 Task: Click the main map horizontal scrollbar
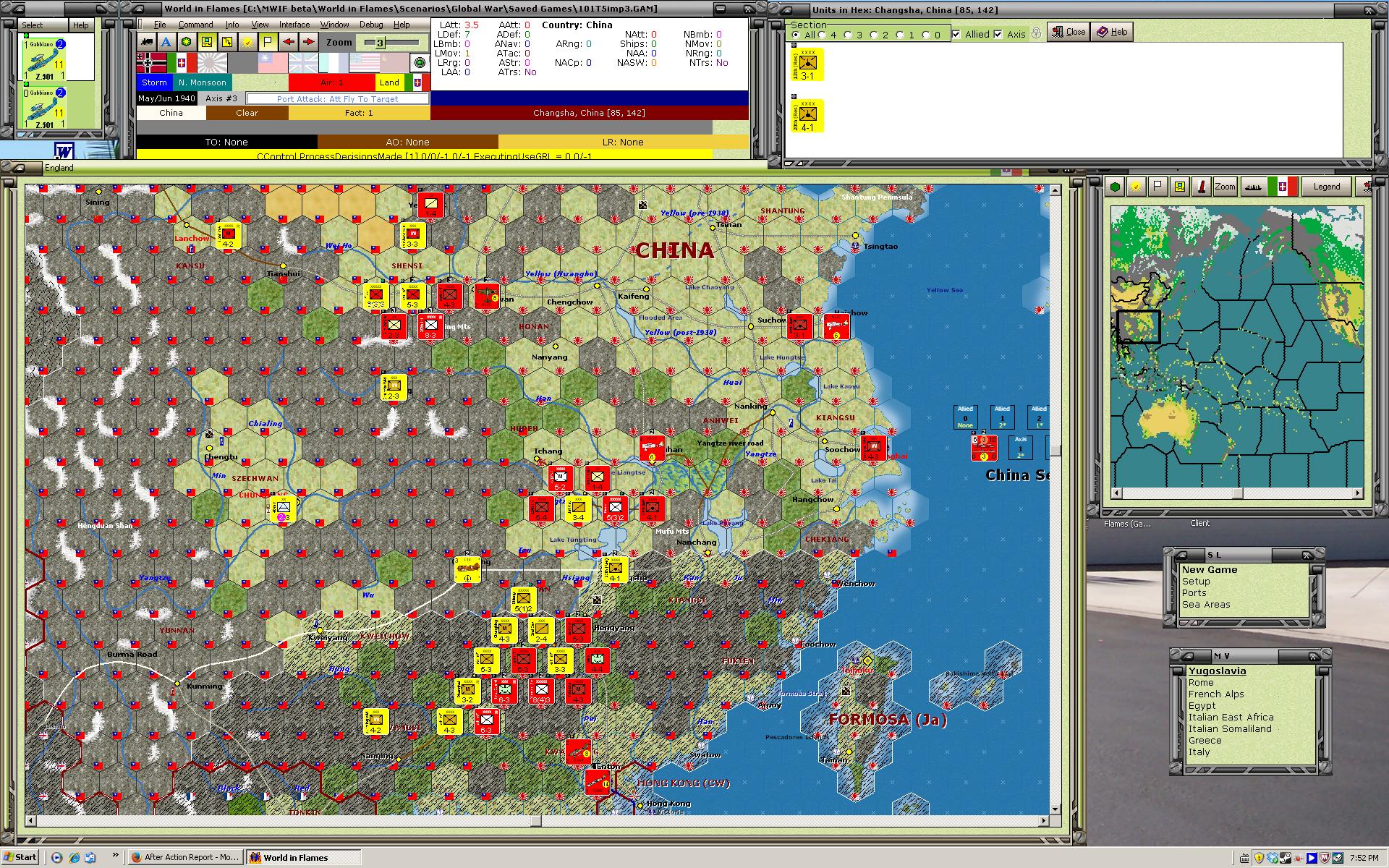click(x=537, y=821)
